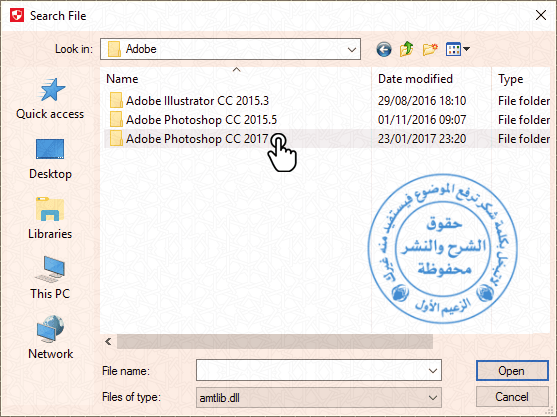Select Desktop in places sidebar

(50, 159)
